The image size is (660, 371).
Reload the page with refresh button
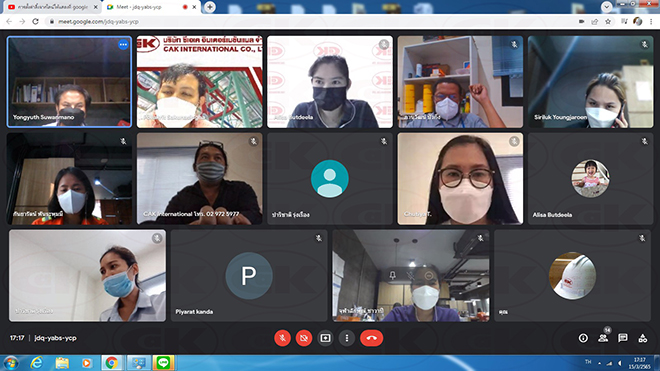(35, 21)
